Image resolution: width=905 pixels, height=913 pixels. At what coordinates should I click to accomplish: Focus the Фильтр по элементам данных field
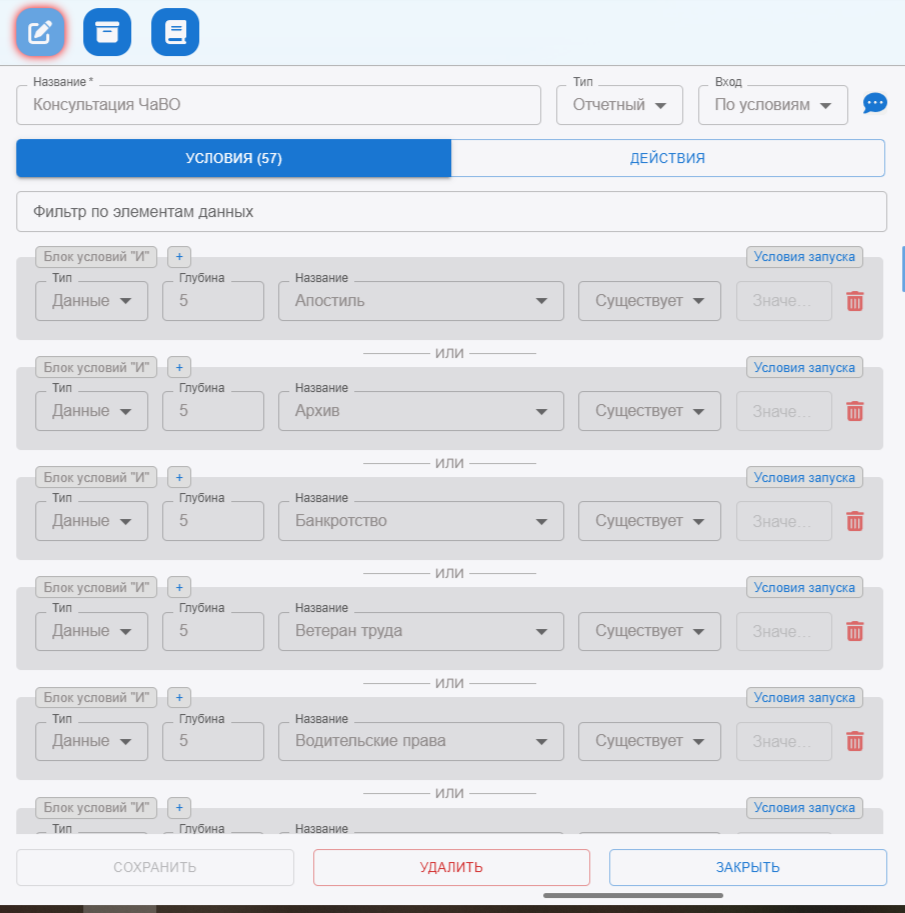[x=451, y=212]
